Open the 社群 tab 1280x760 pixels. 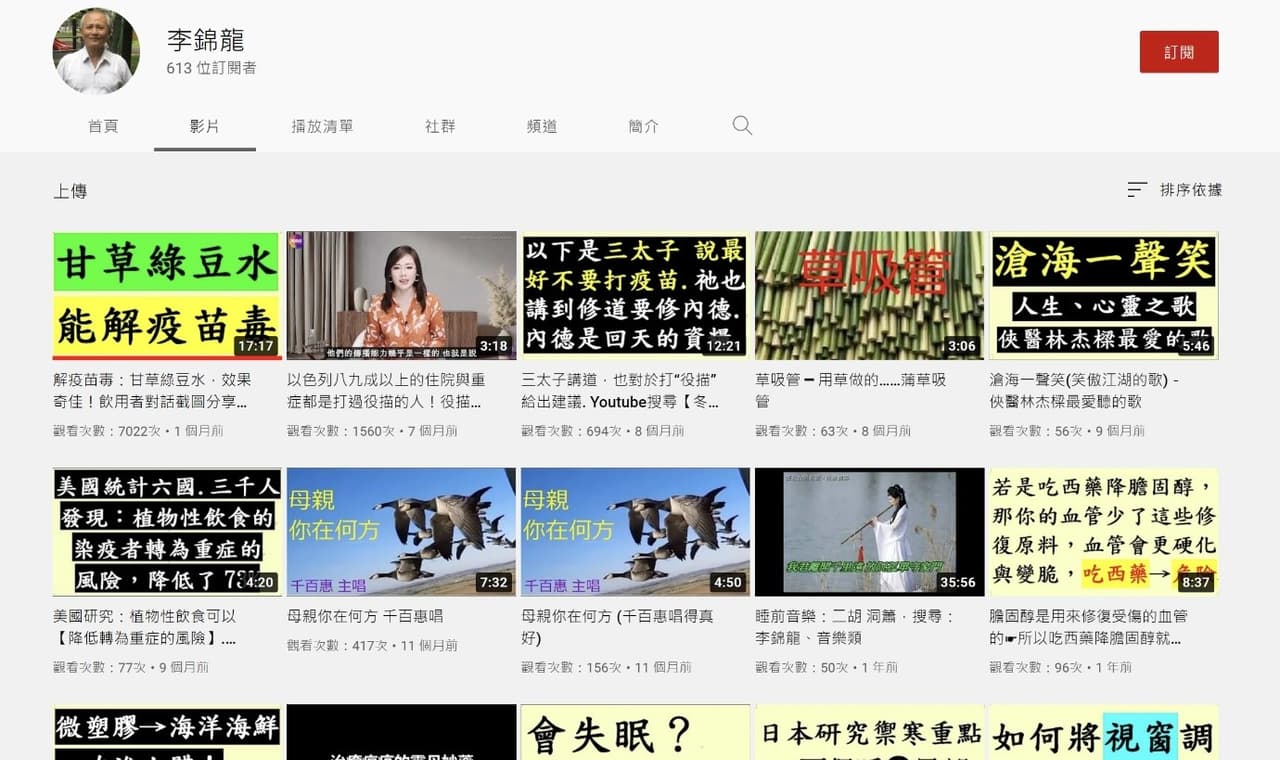439,126
